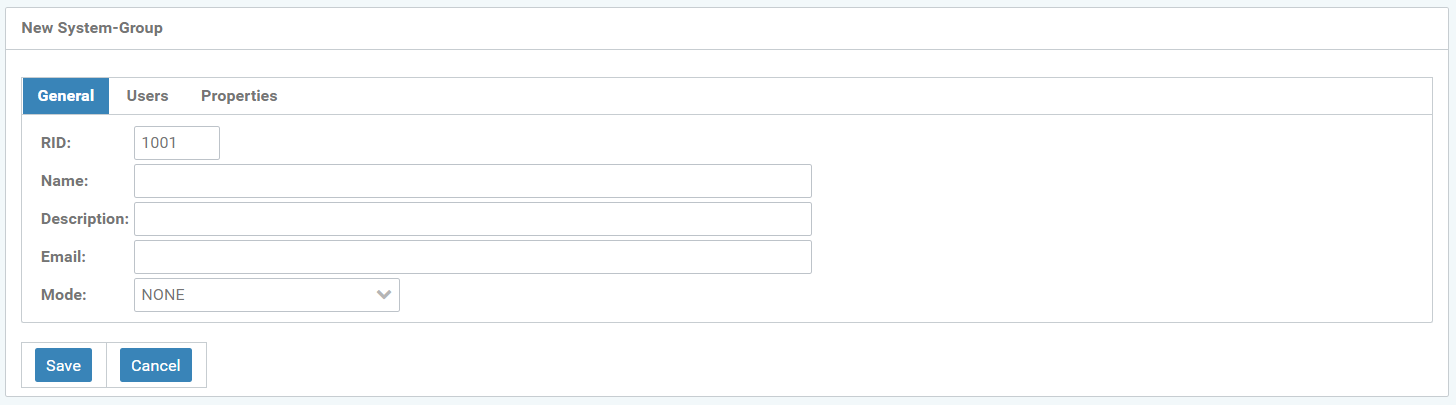
Task: Switch to the Users tab
Action: (147, 96)
